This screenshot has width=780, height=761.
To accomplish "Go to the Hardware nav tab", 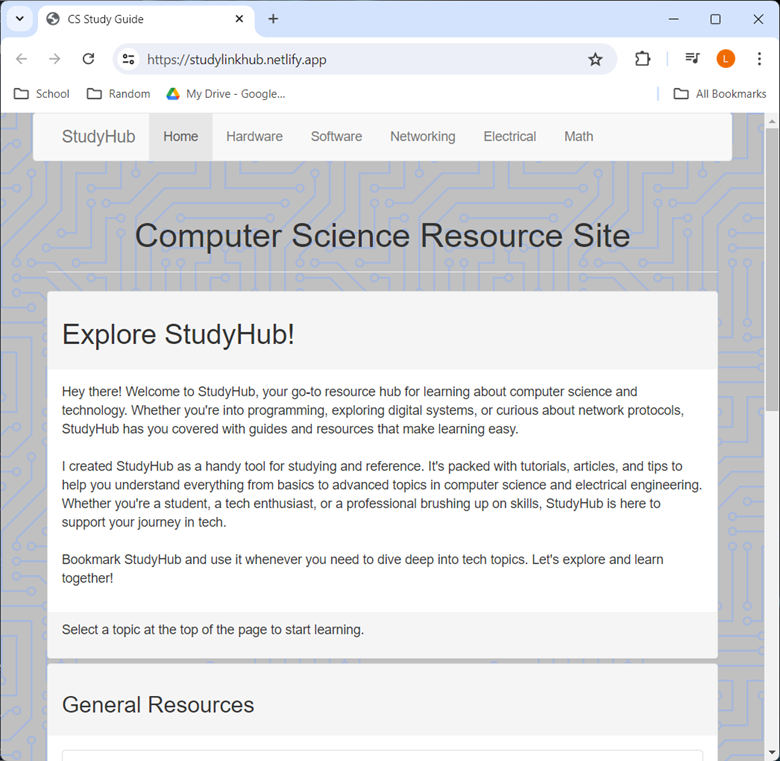I will click(254, 137).
